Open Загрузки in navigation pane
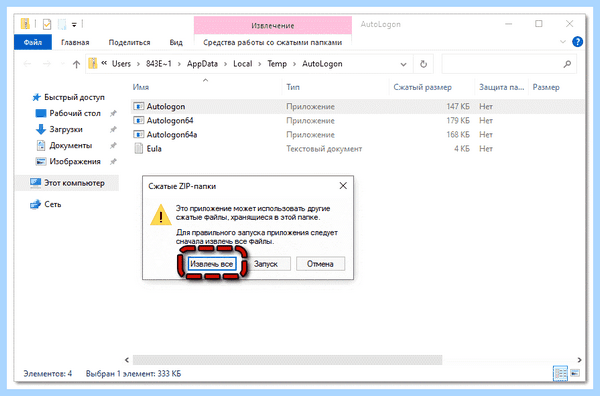The height and width of the screenshot is (396, 600). point(66,129)
